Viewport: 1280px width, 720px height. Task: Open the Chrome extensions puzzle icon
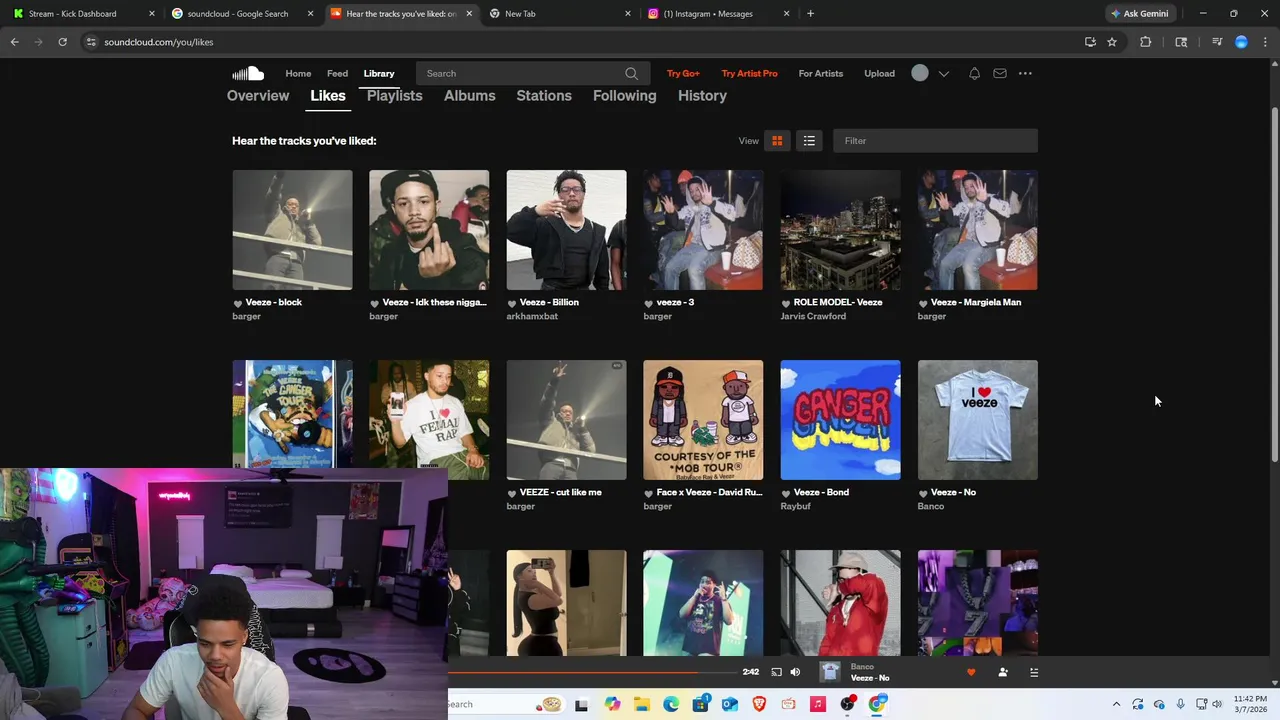[1146, 42]
